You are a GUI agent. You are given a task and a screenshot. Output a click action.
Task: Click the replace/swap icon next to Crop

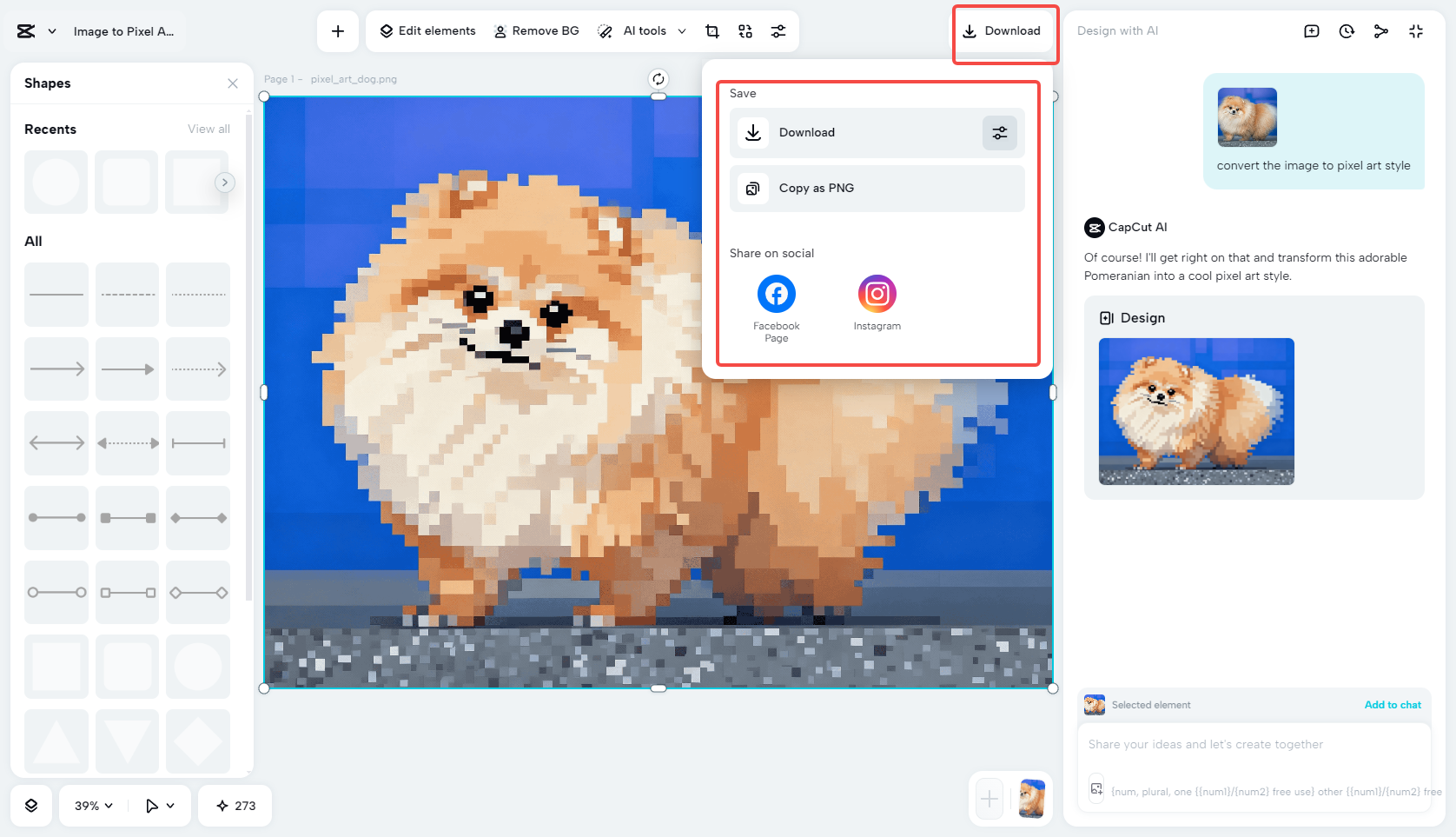(x=745, y=30)
